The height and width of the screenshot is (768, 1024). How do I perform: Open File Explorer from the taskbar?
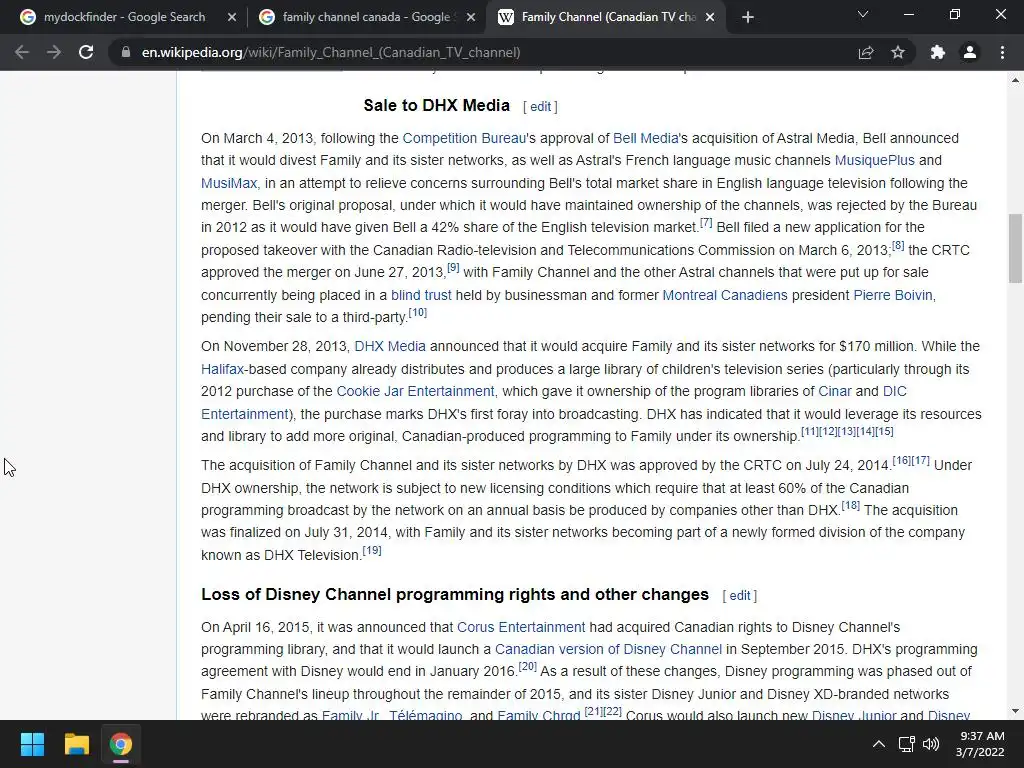point(76,744)
